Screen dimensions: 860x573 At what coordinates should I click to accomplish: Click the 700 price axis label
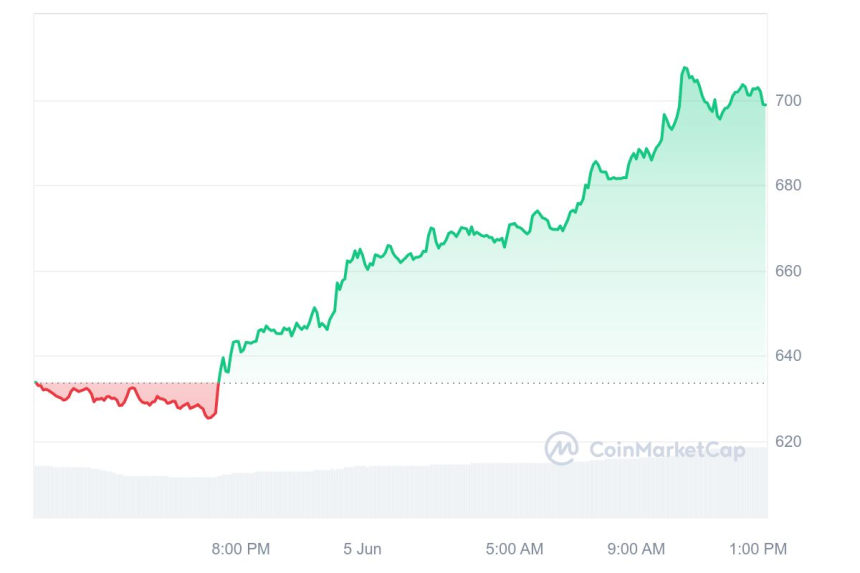point(788,101)
